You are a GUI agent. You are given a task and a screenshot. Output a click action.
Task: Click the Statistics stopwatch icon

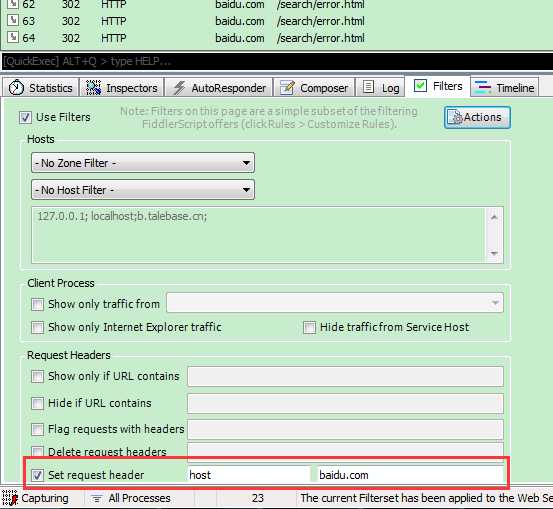tap(16, 87)
